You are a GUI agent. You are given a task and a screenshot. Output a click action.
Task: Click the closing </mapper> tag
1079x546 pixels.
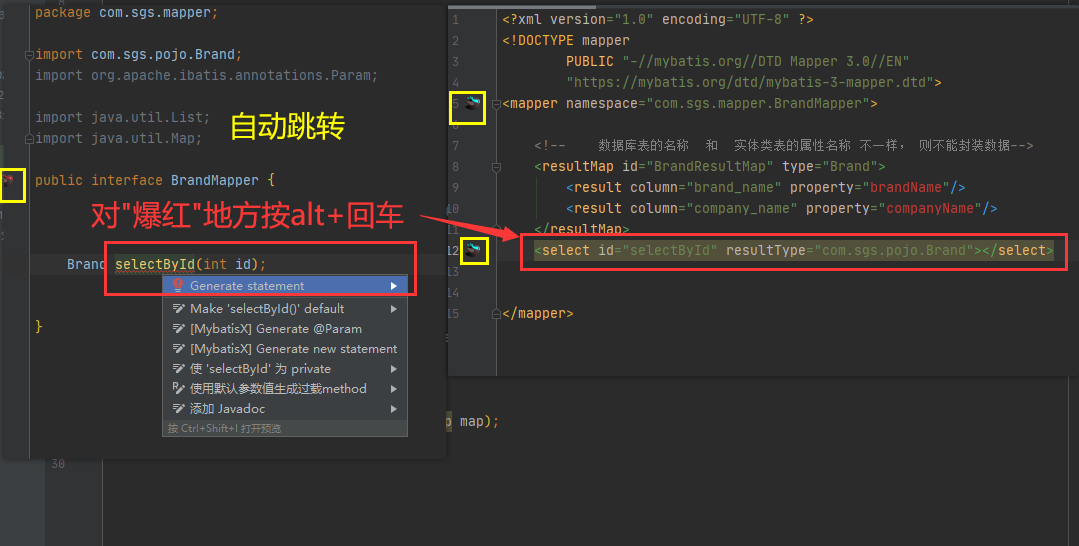tap(538, 313)
